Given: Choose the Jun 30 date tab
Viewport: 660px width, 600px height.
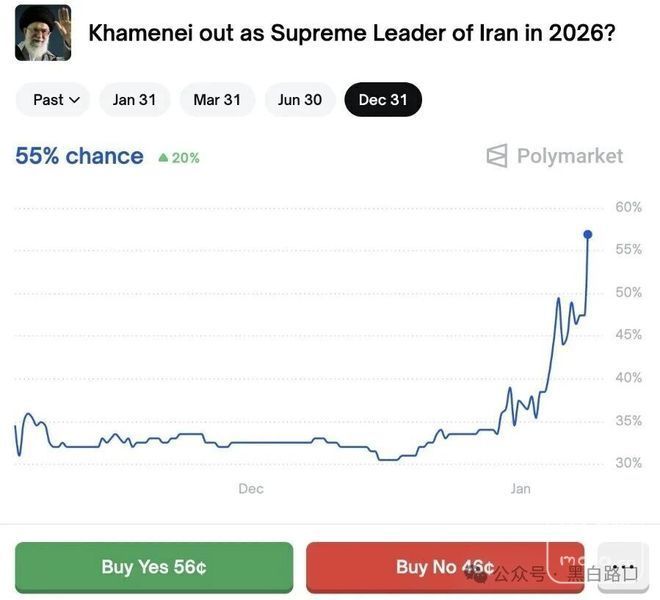Looking at the screenshot, I should click(x=300, y=100).
